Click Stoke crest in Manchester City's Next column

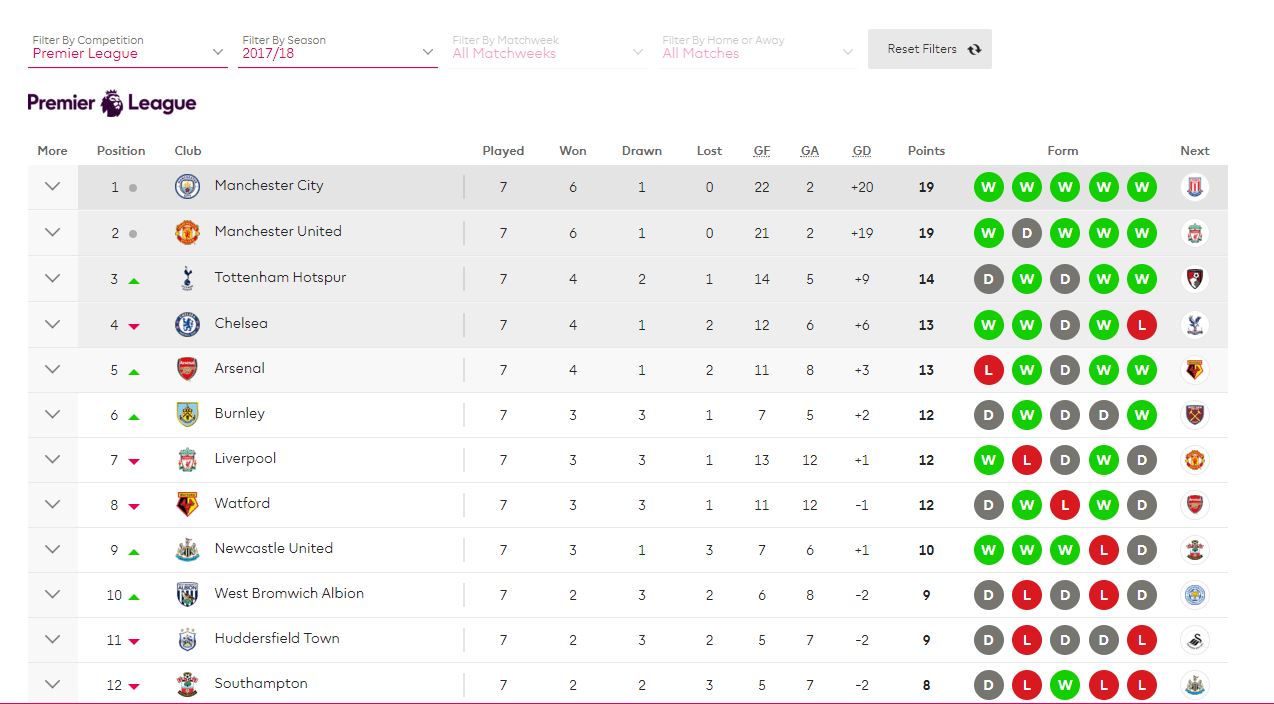pyautogui.click(x=1195, y=187)
